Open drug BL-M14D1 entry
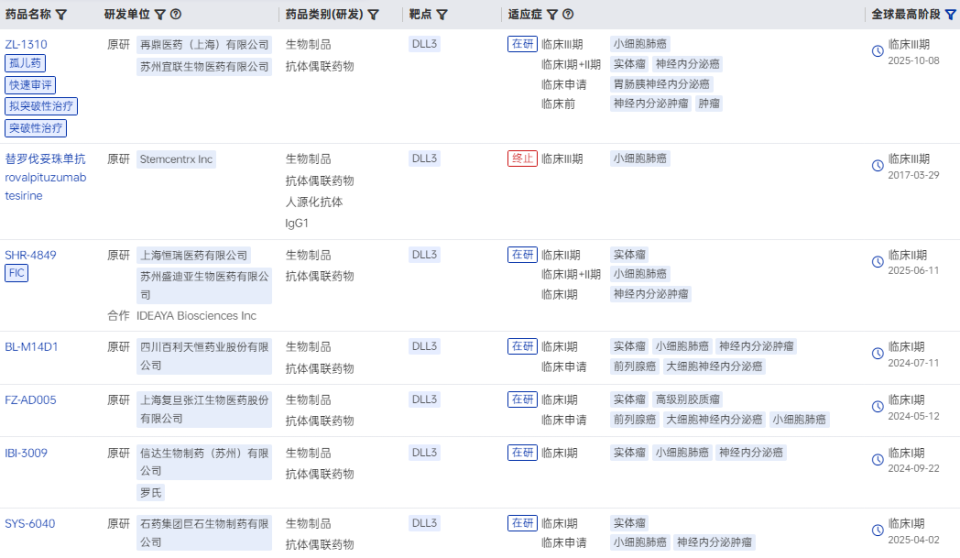This screenshot has width=960, height=558. [32, 347]
